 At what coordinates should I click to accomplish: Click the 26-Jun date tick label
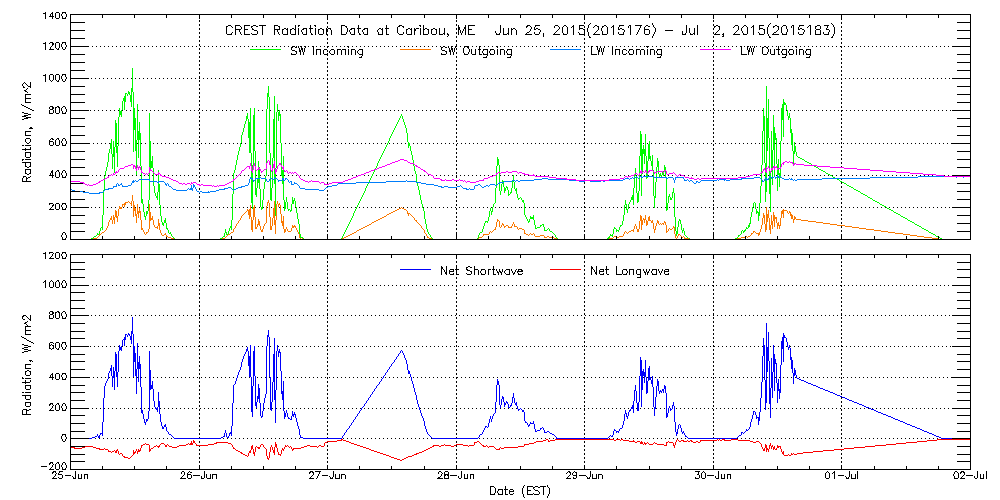(x=200, y=478)
